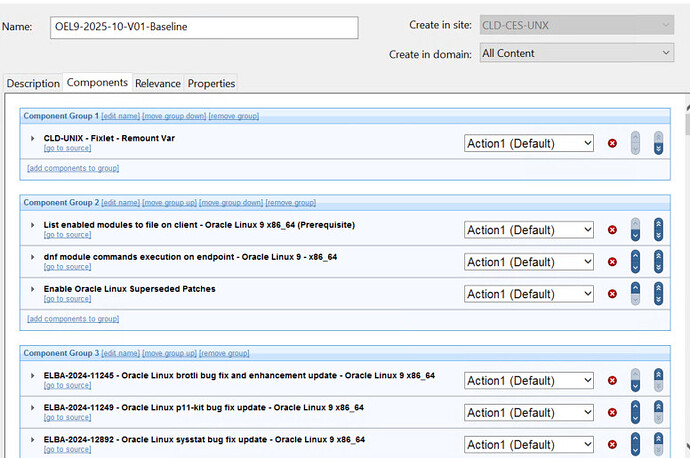
Task: Move ELBA-2024-11249 p11-kit component to top
Action: pyautogui.click(x=658, y=407)
